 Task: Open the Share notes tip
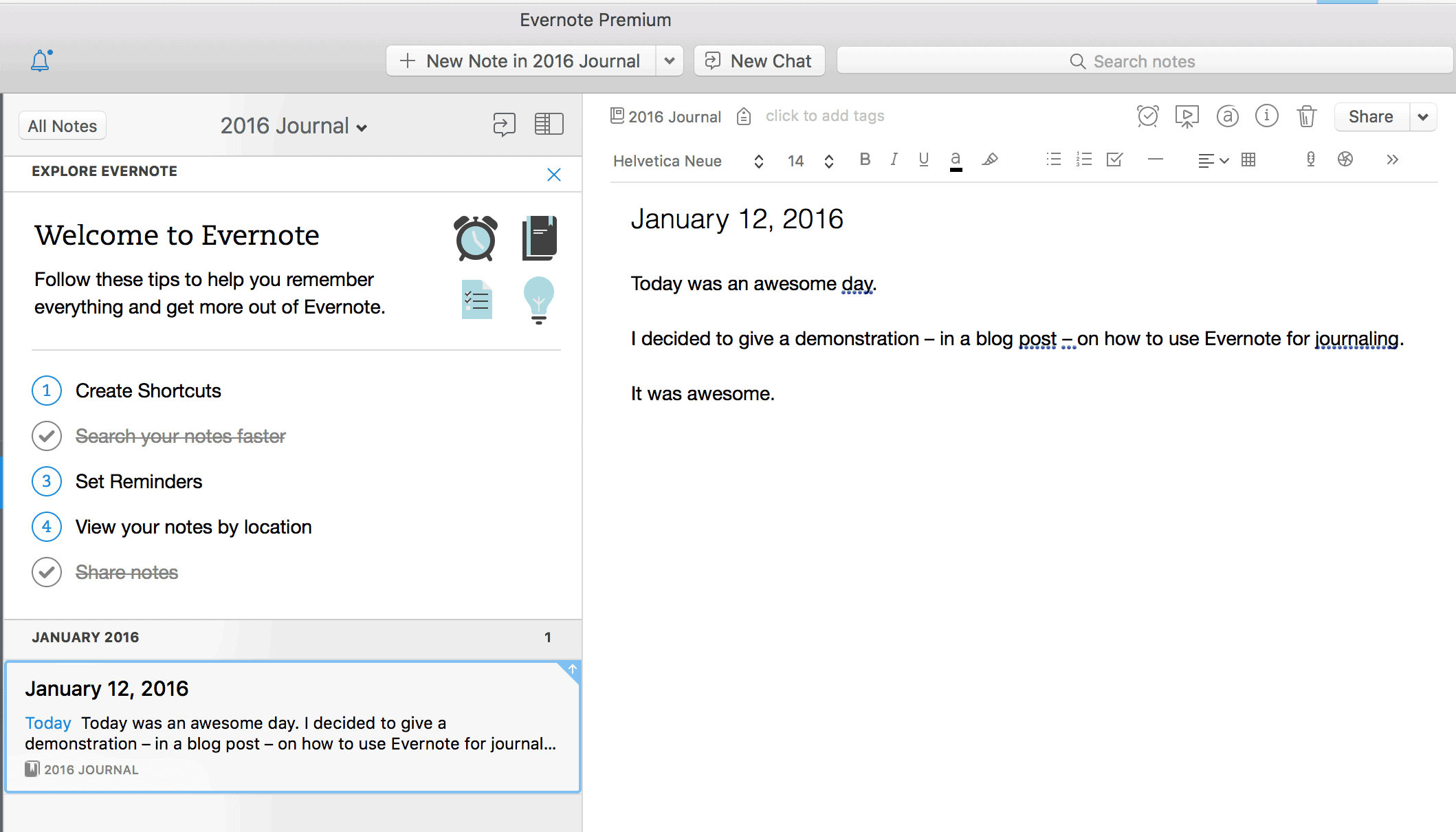(x=127, y=573)
